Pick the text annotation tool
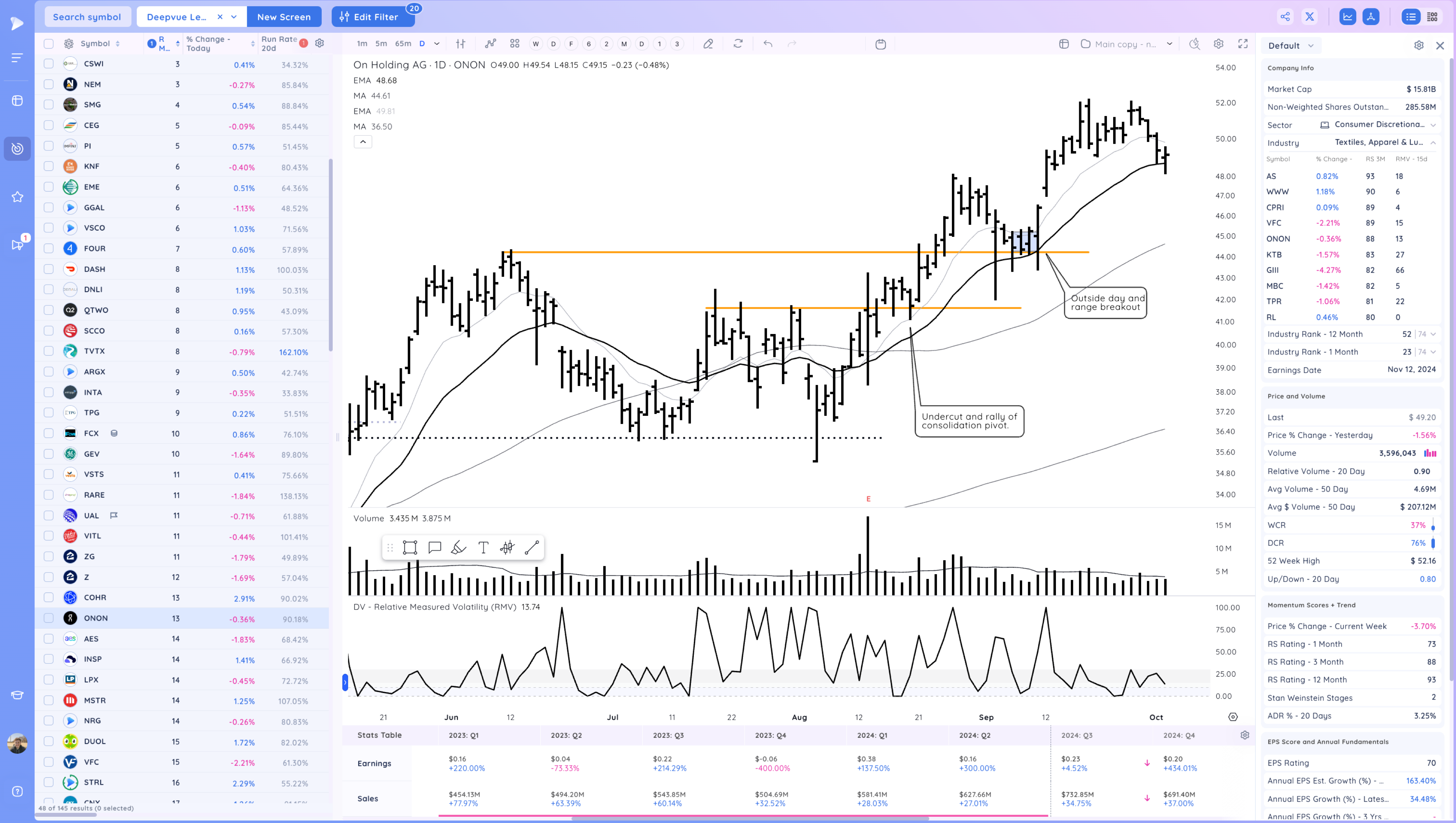Image resolution: width=1456 pixels, height=823 pixels. [x=483, y=547]
